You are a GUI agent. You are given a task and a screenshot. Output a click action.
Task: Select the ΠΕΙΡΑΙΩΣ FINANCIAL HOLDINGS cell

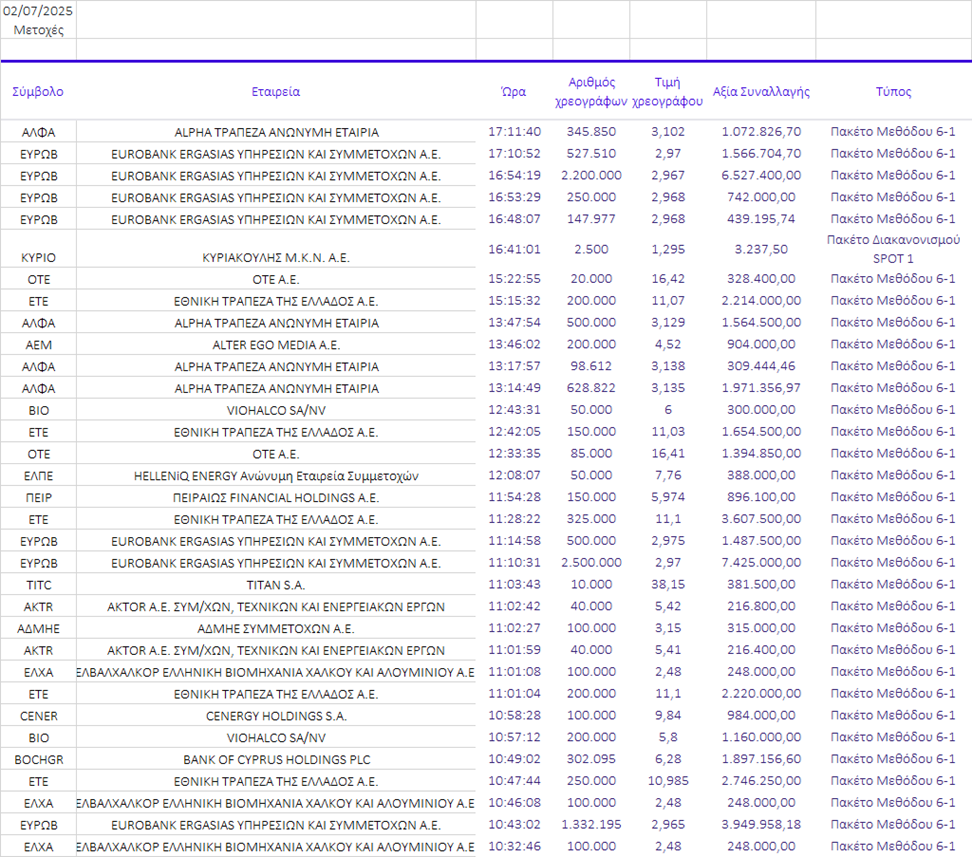pyautogui.click(x=275, y=498)
